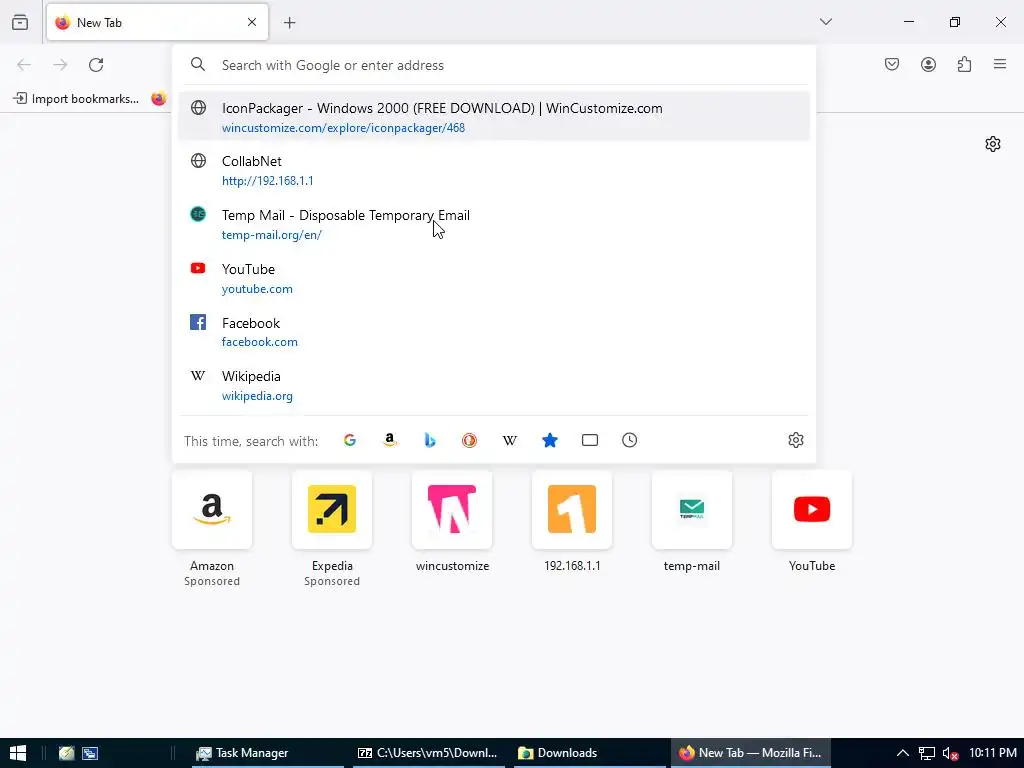
Task: Search this time with Bing icon
Action: coord(430,440)
